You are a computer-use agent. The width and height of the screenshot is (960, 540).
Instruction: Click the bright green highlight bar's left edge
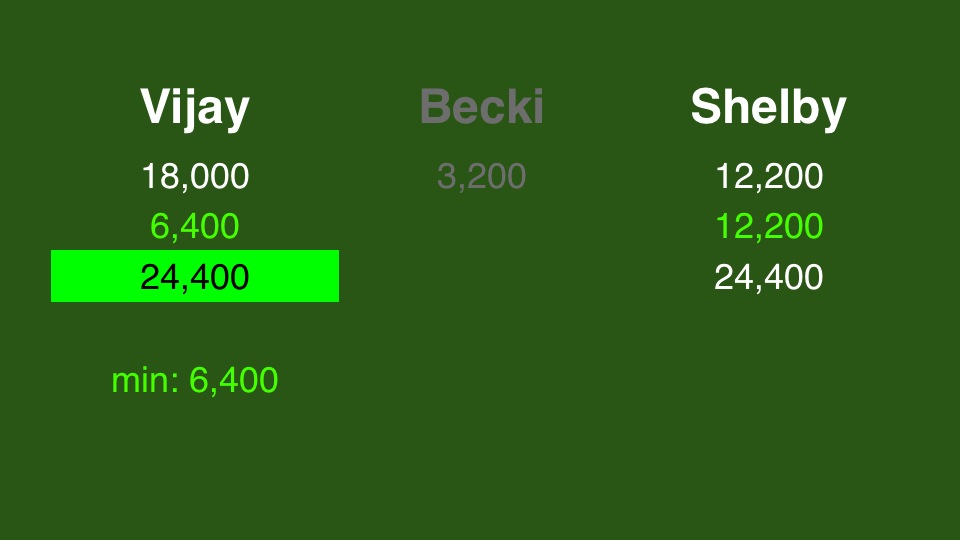click(53, 276)
